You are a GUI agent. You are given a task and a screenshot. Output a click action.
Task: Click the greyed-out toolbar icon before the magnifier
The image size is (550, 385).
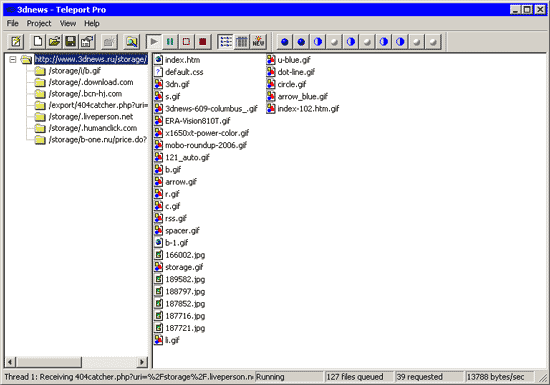pyautogui.click(x=109, y=42)
